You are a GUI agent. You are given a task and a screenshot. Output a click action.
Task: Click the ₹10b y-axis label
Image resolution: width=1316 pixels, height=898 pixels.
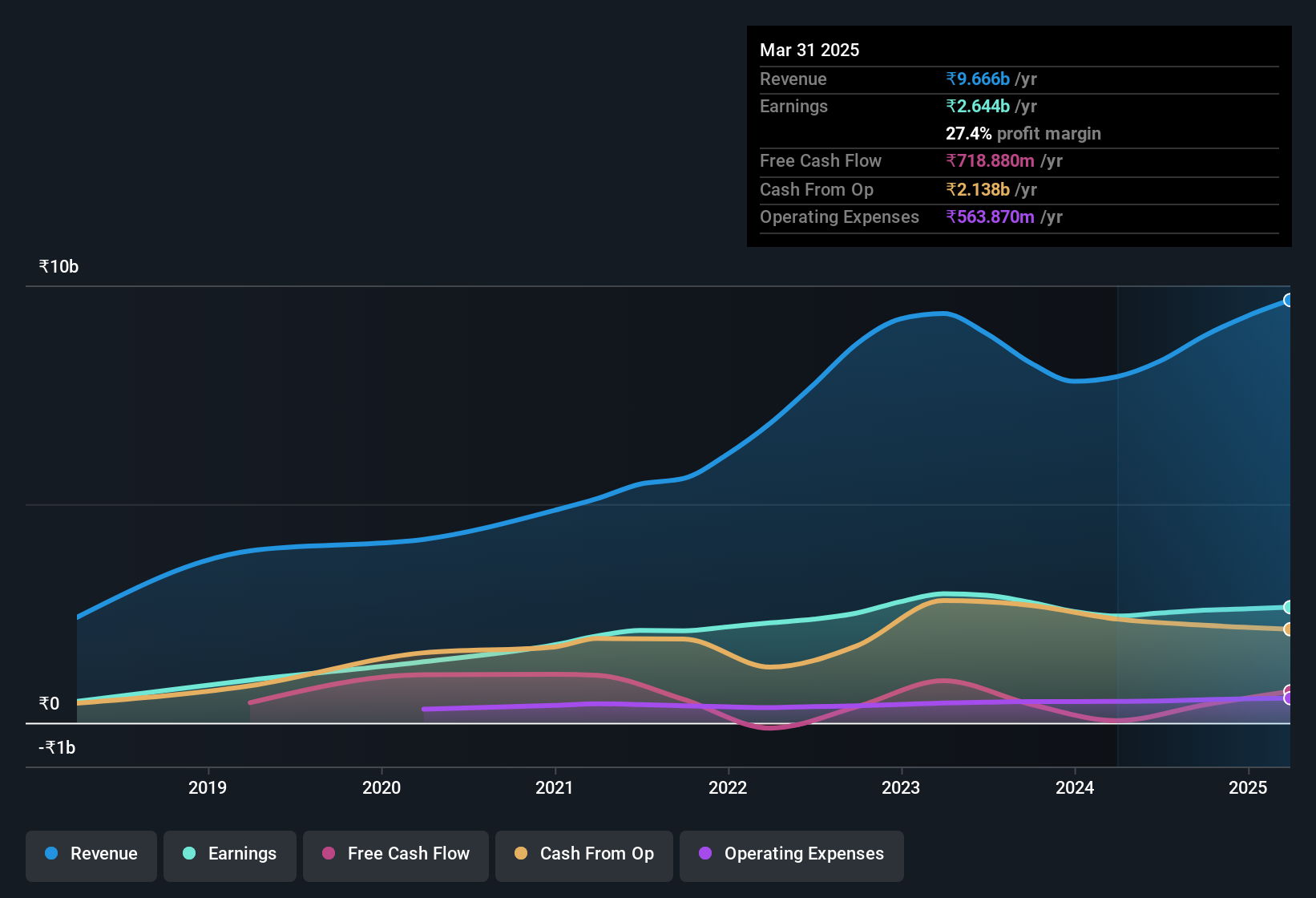59,267
